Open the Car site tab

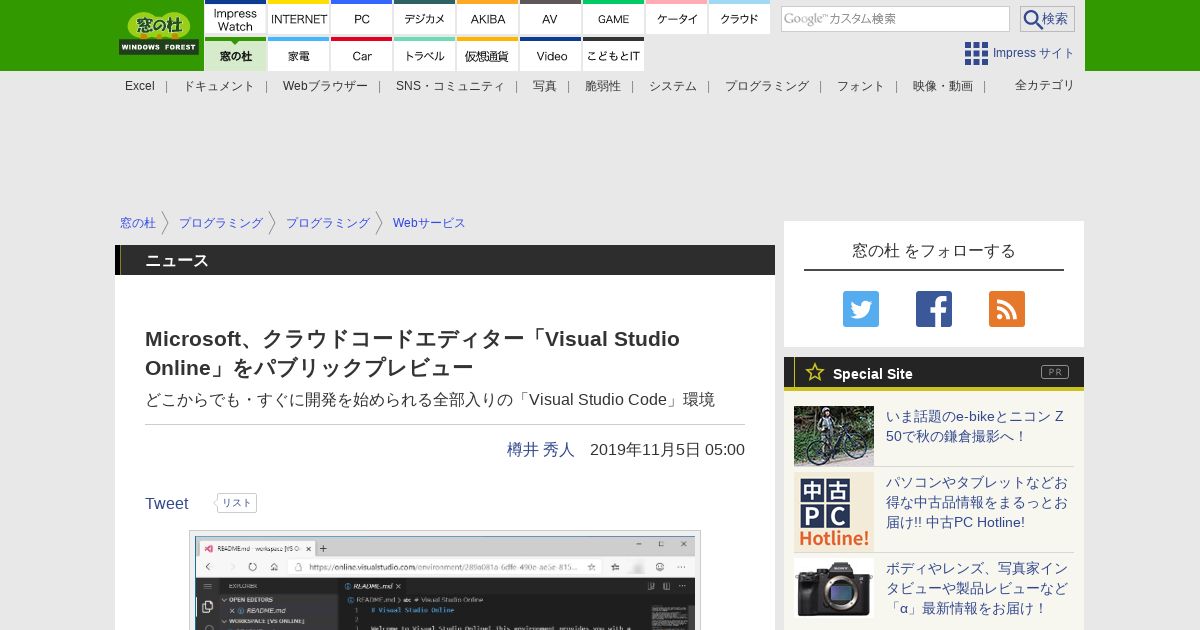coord(362,55)
